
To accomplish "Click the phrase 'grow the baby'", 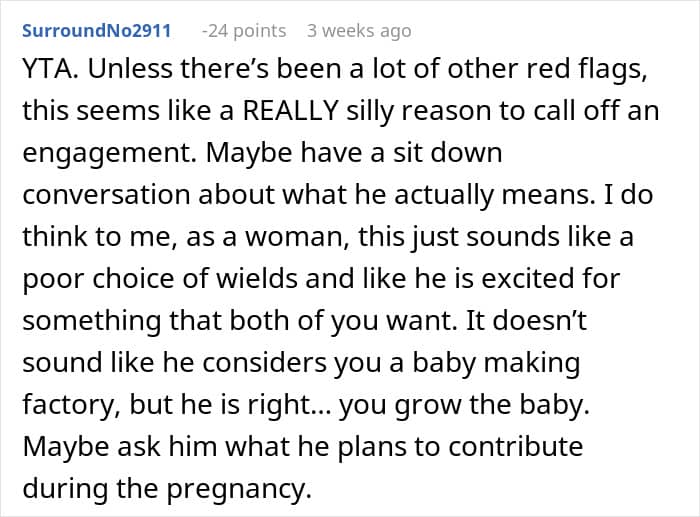I will (492, 405).
